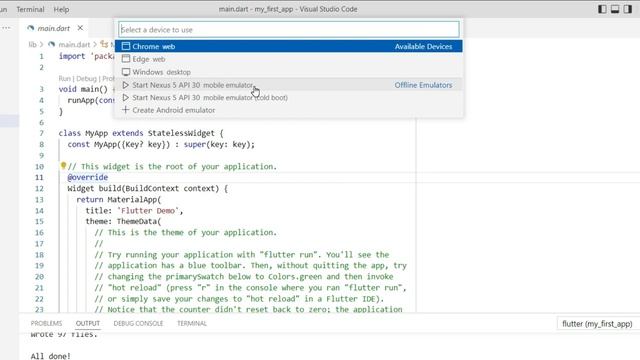640x360 pixels.
Task: Switch to the Debug Console tab
Action: tap(138, 323)
